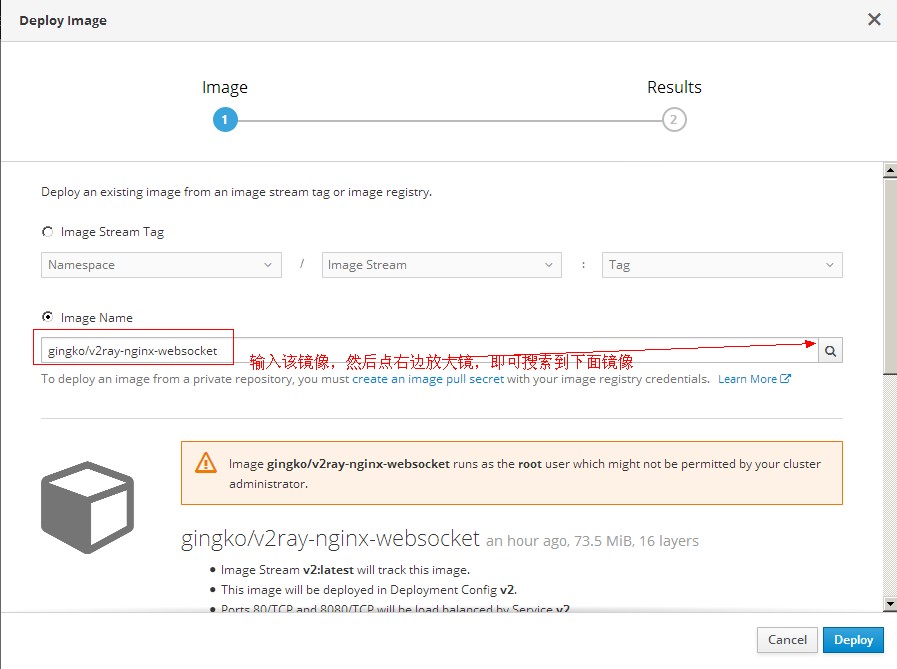Click the 'deployed in Deployment Config v2' line
This screenshot has width=897, height=669.
click(368, 590)
